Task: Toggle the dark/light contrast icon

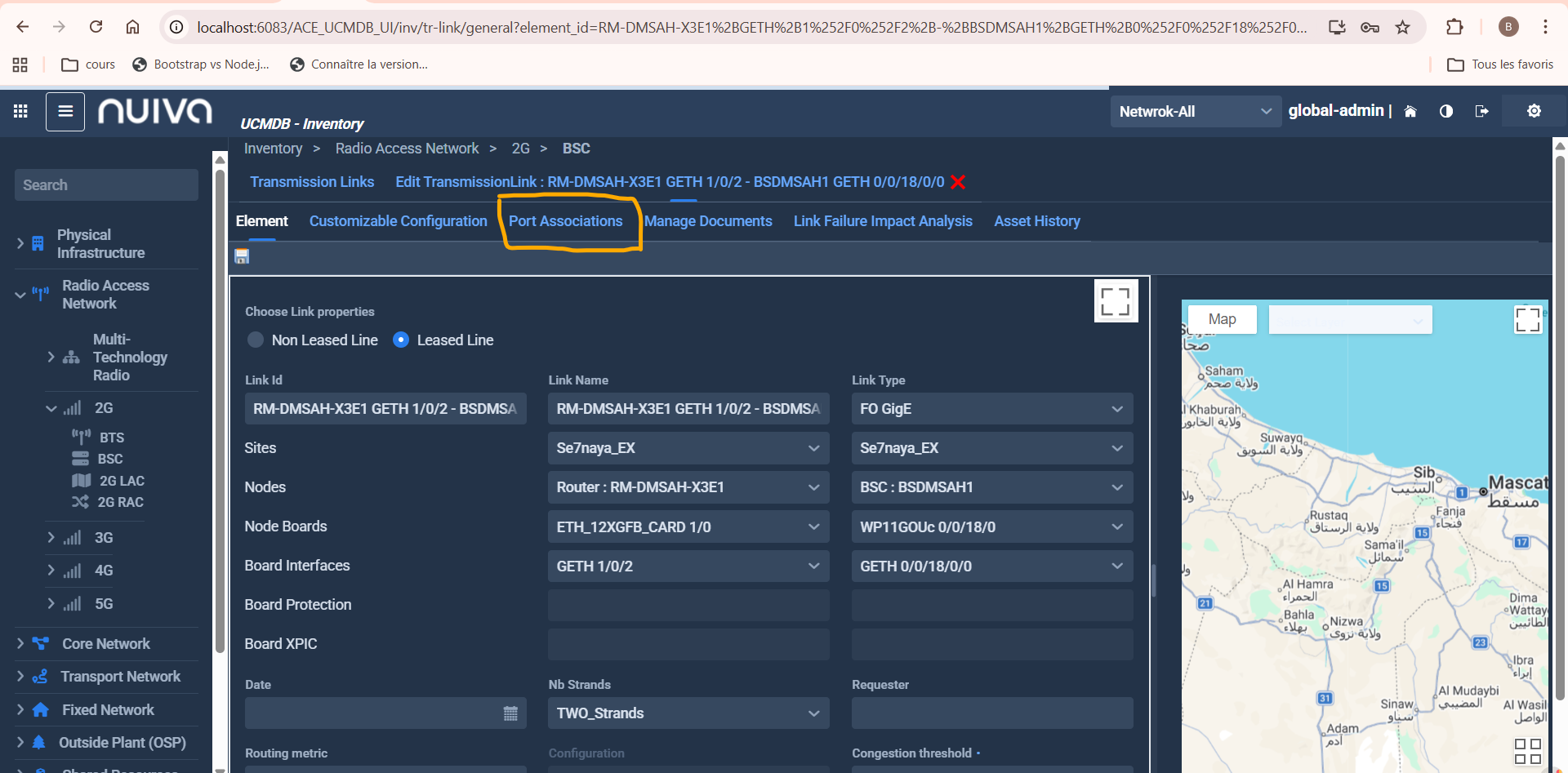Action: pyautogui.click(x=1445, y=112)
